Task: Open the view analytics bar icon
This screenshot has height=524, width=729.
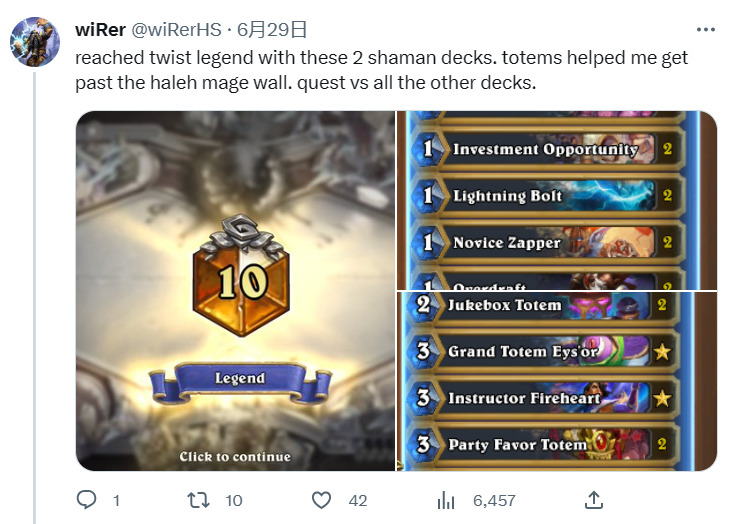Action: (446, 500)
